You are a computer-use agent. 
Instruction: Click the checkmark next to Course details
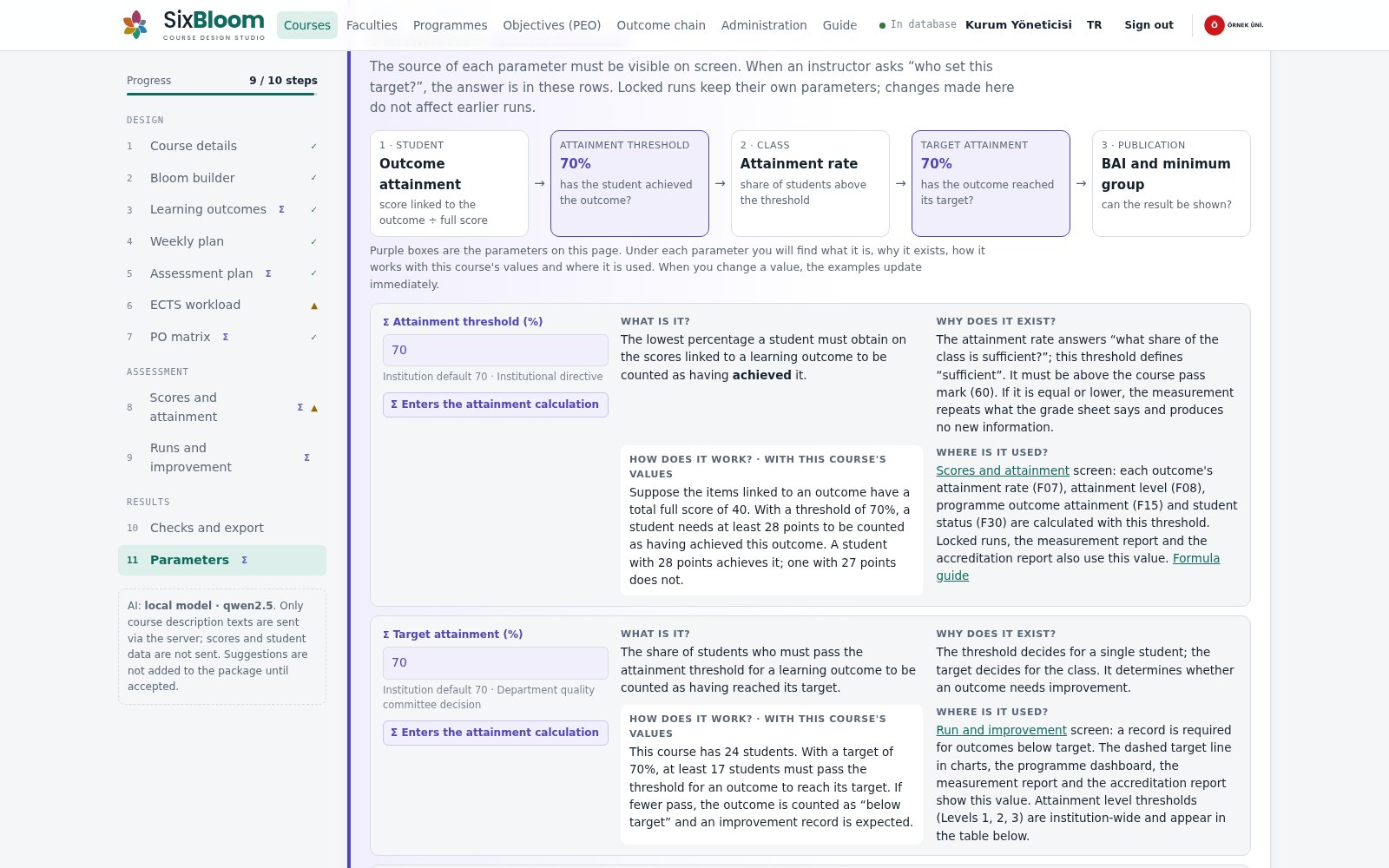pyautogui.click(x=314, y=146)
